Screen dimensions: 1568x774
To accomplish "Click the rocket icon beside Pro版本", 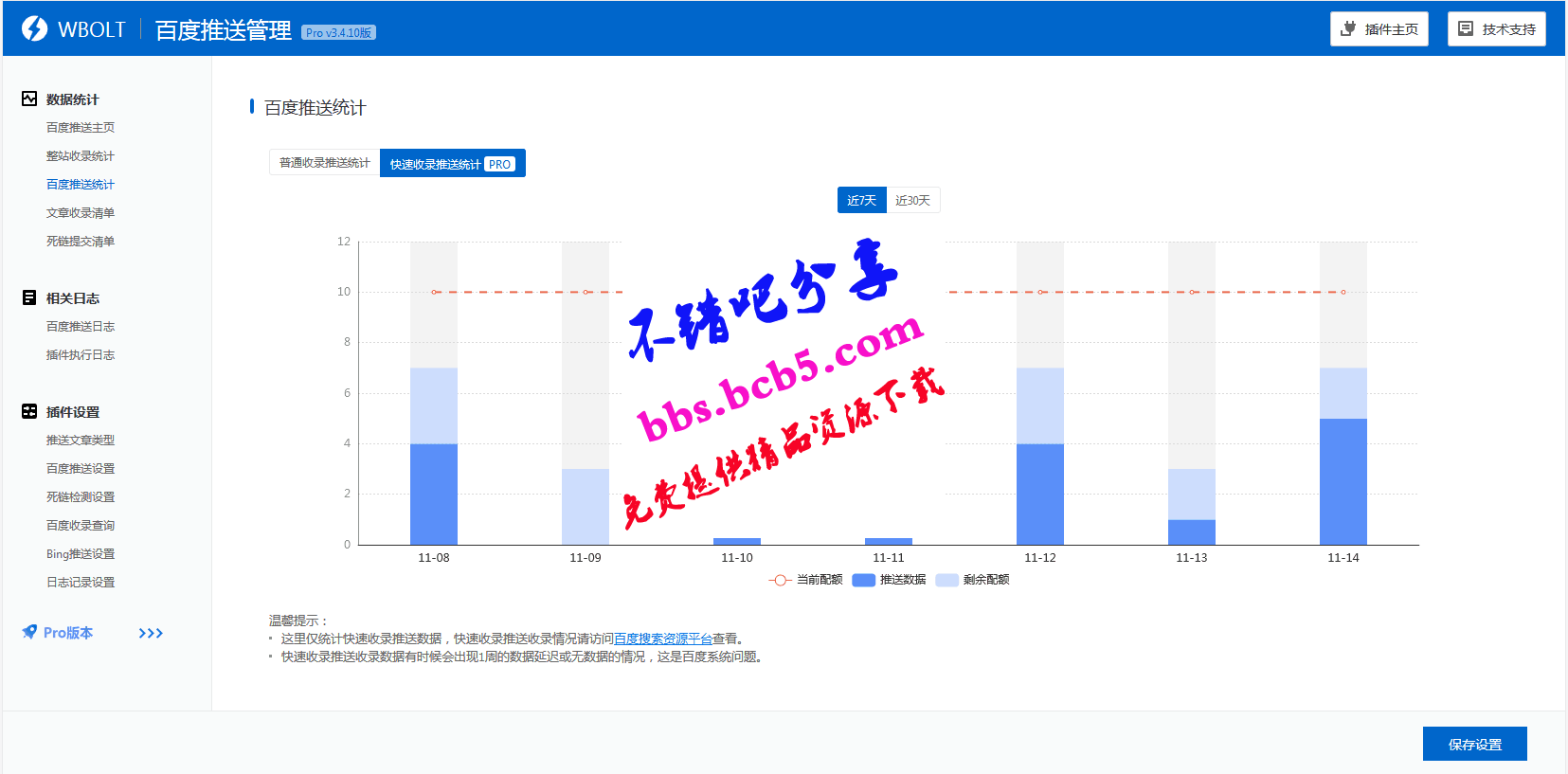I will coord(30,632).
